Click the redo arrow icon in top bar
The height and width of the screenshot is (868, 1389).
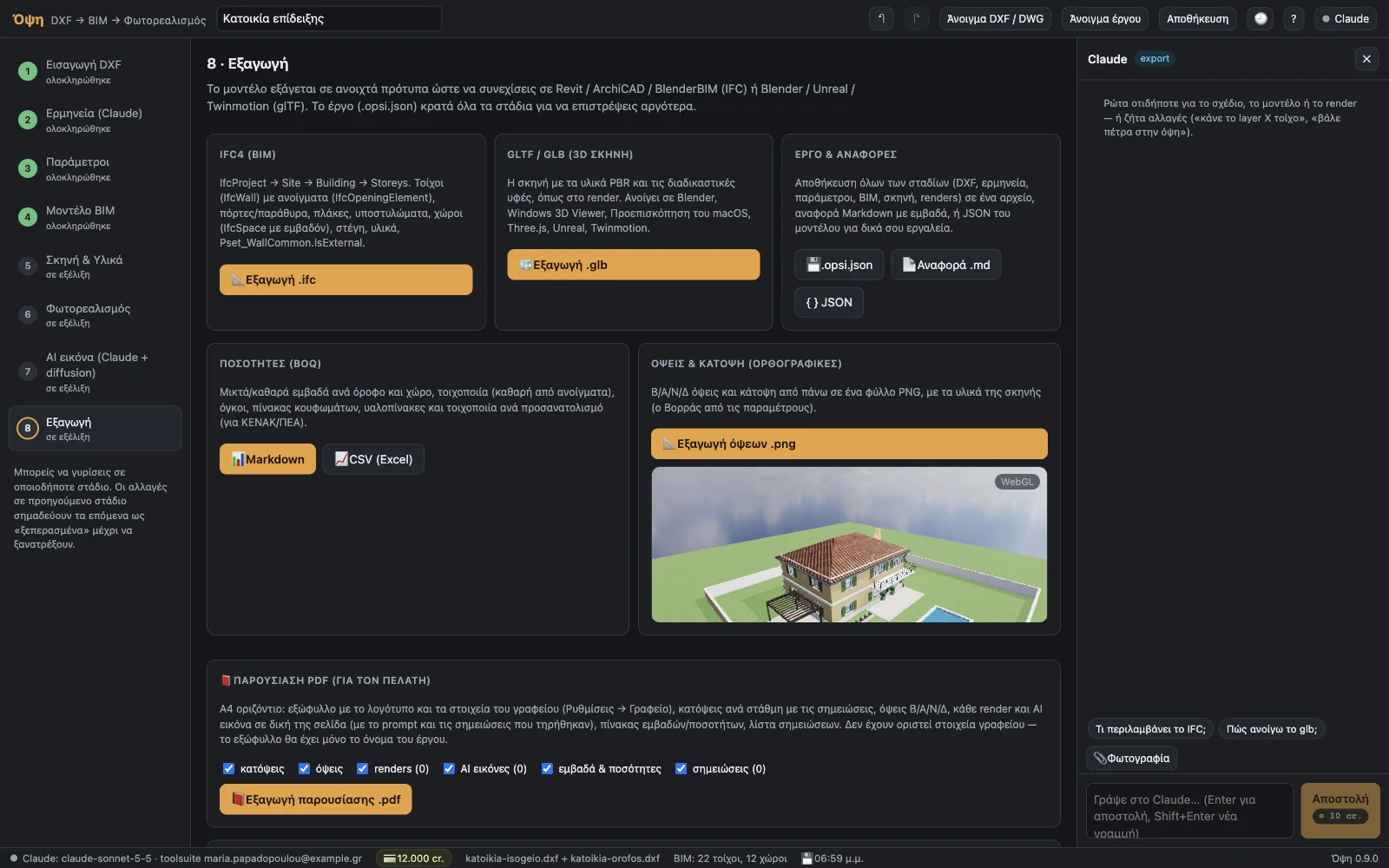[917, 18]
